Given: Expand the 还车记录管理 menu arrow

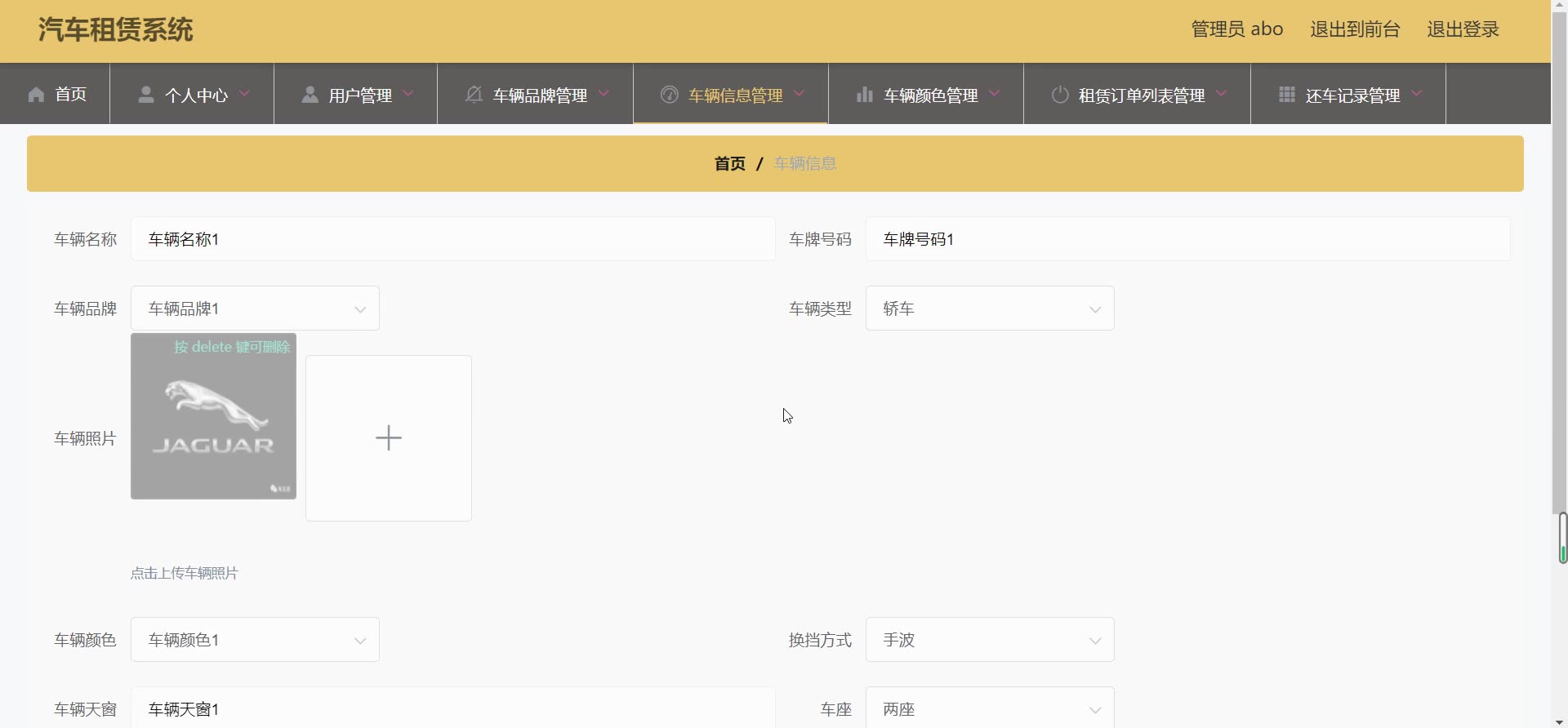Looking at the screenshot, I should click(1416, 94).
